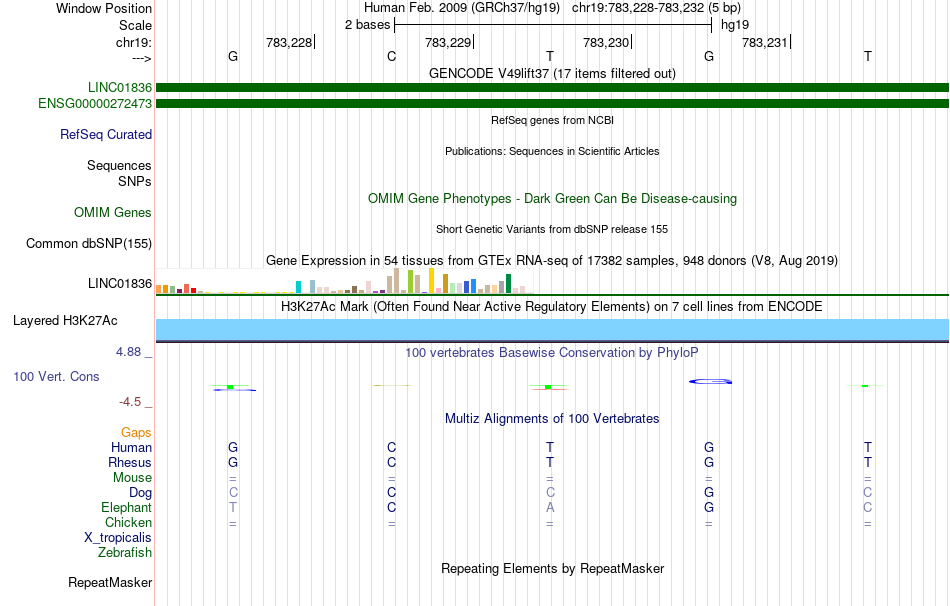Click the Multiz Alignments of 100 Vertebrates title
This screenshot has height=606, width=950.
(x=552, y=419)
